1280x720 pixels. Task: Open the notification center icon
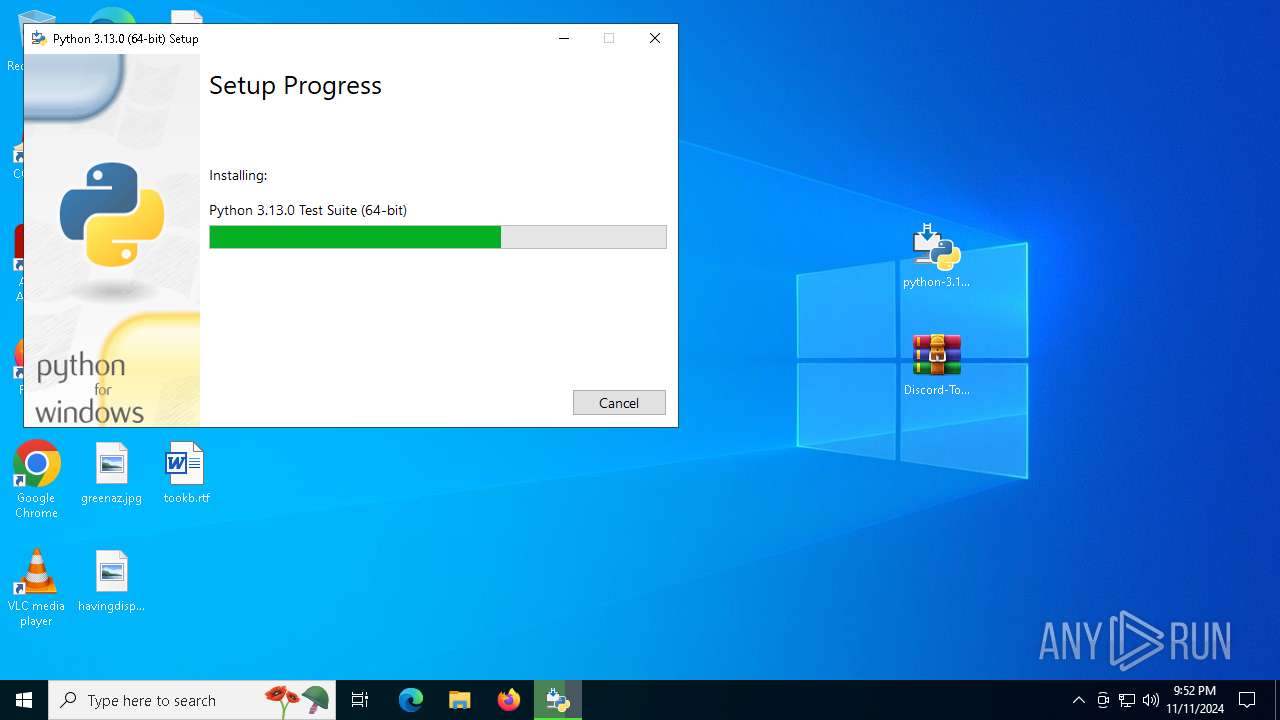(1247, 700)
